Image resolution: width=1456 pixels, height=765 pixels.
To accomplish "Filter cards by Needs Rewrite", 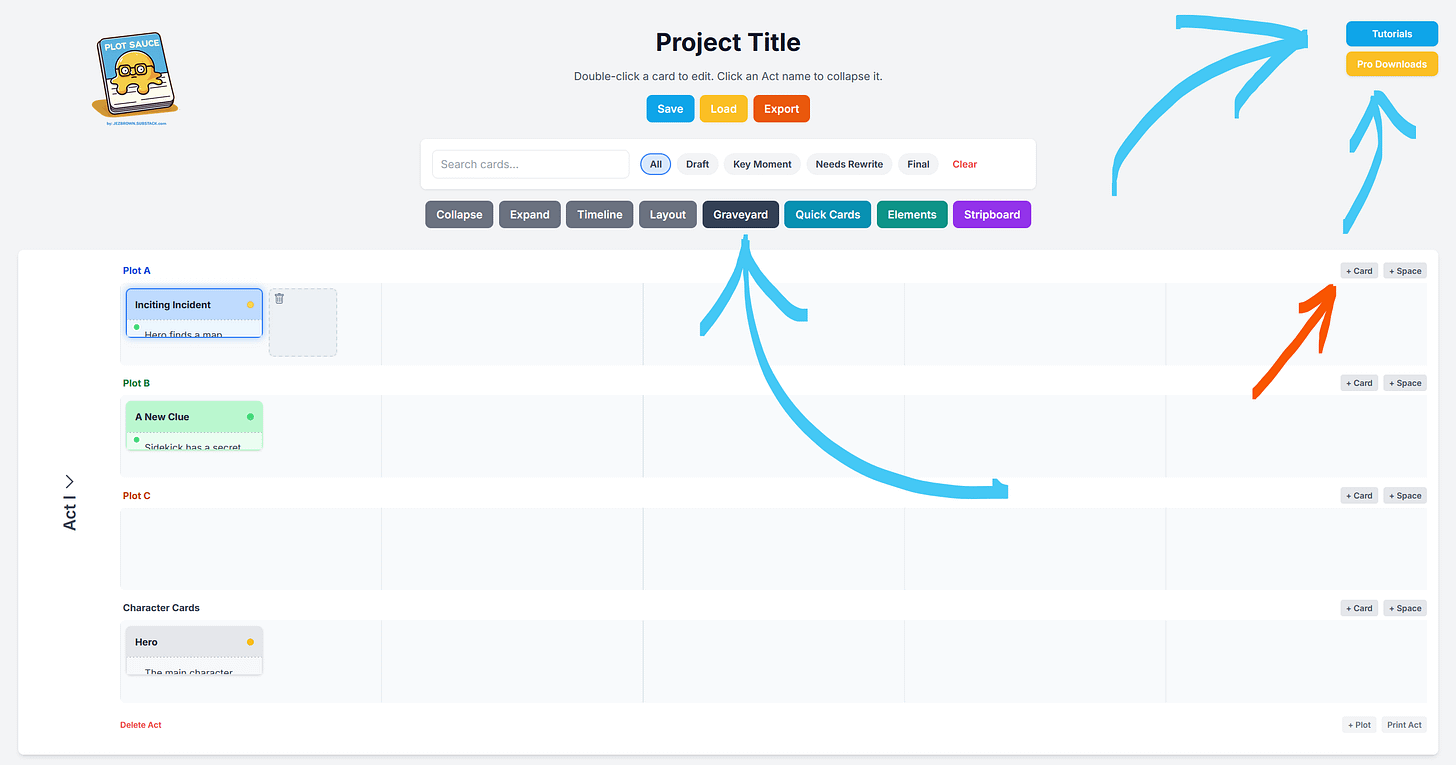I will tap(849, 164).
